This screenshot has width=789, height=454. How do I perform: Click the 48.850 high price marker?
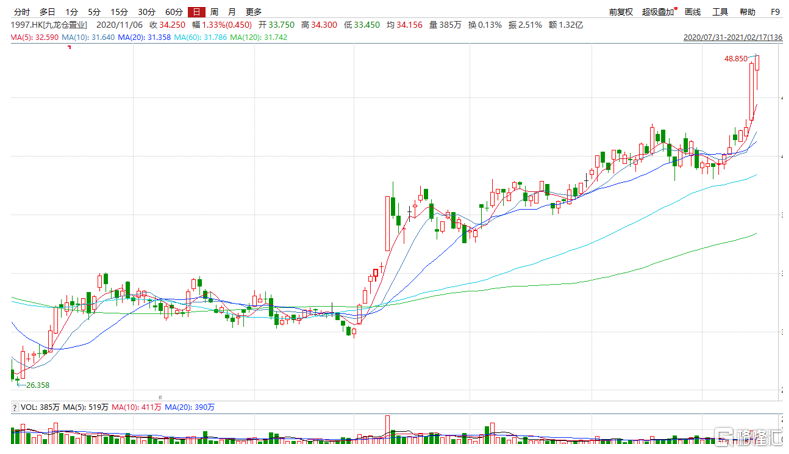(736, 59)
